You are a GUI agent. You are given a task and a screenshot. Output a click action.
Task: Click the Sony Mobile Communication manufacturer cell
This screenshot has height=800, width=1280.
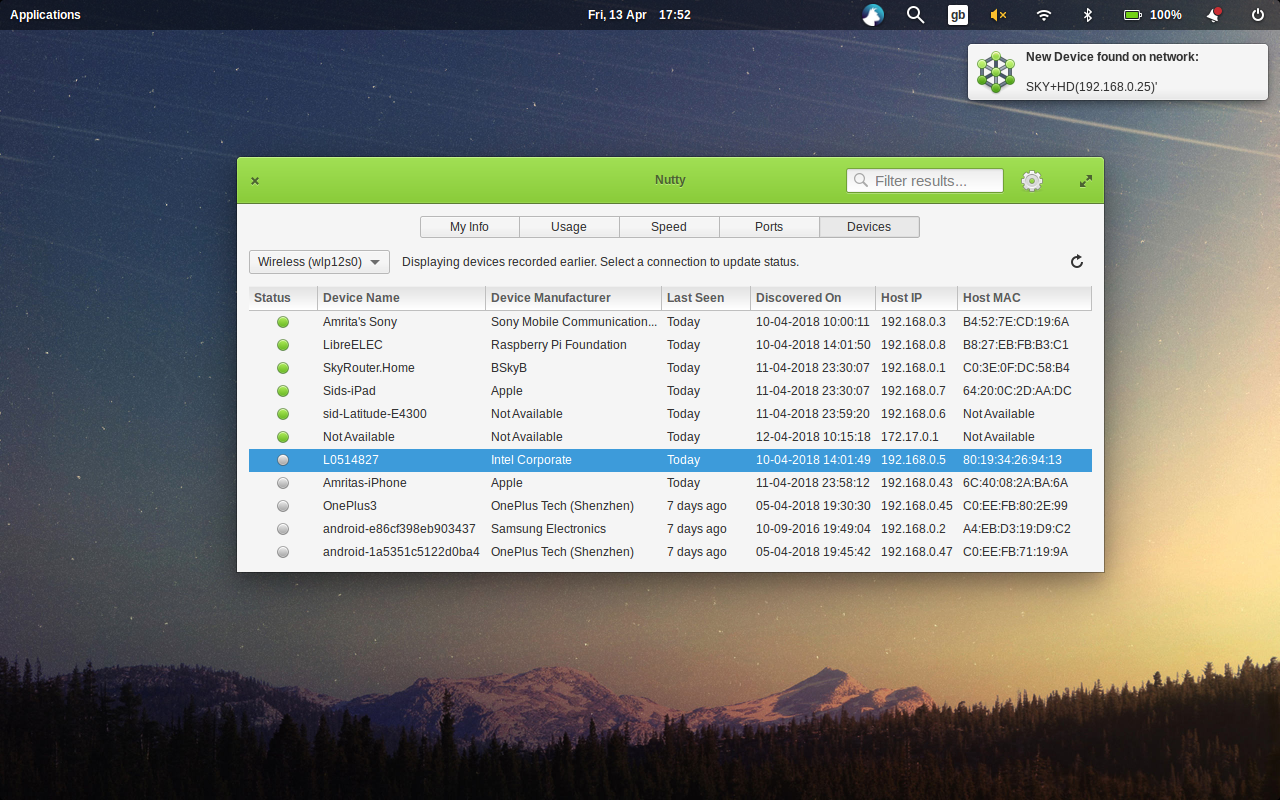pyautogui.click(x=574, y=322)
